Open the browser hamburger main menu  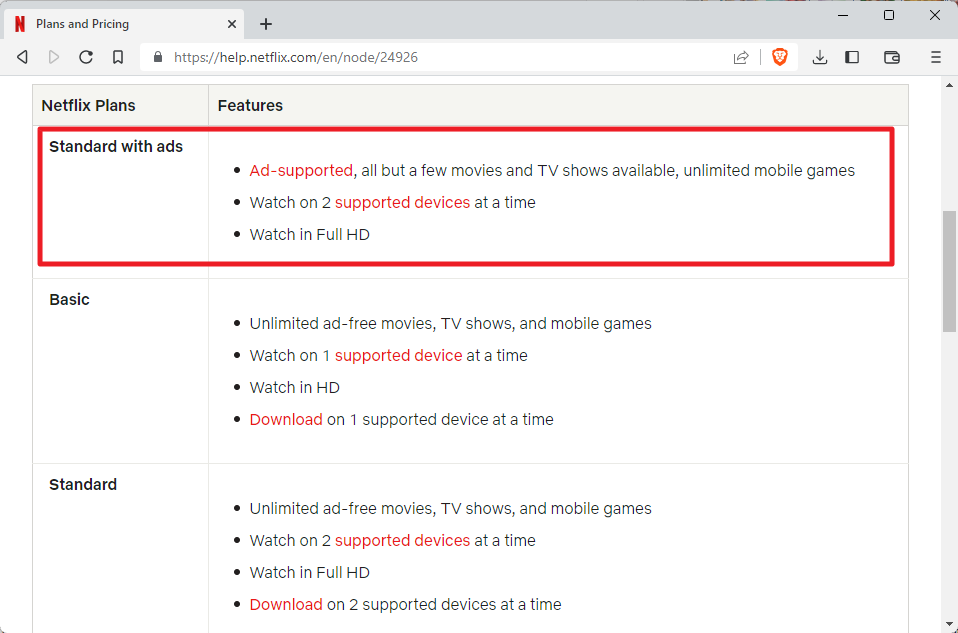[x=936, y=58]
